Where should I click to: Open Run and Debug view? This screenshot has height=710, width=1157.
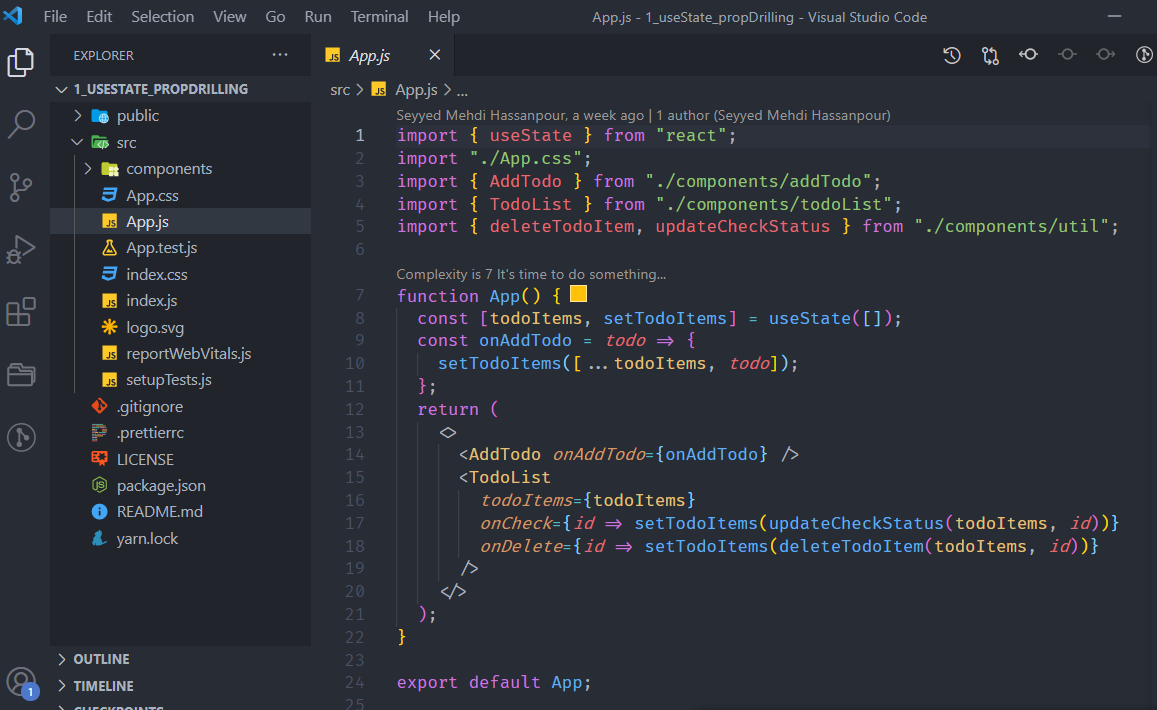21,249
